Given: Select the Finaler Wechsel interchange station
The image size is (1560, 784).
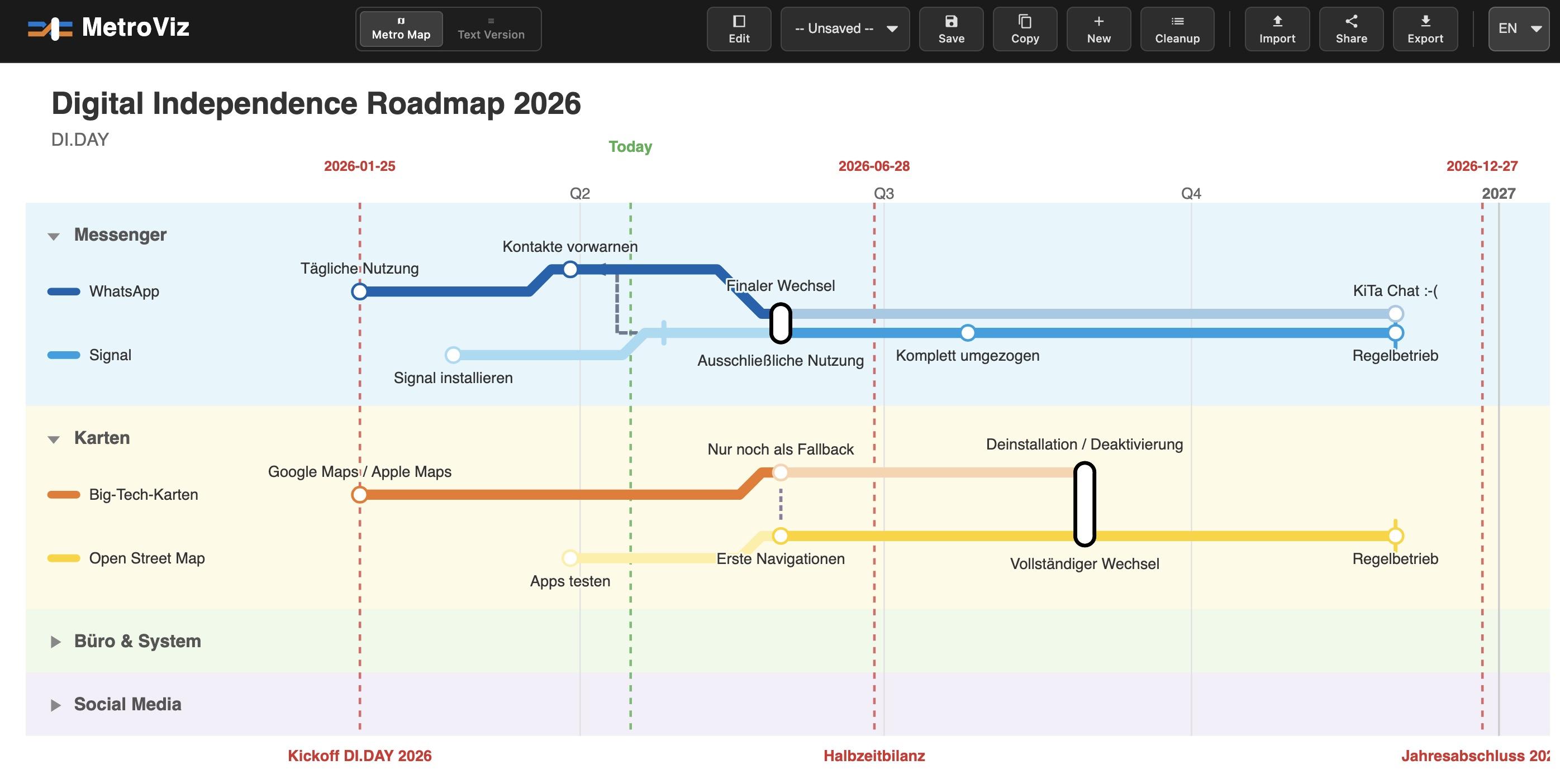Looking at the screenshot, I should (x=781, y=323).
